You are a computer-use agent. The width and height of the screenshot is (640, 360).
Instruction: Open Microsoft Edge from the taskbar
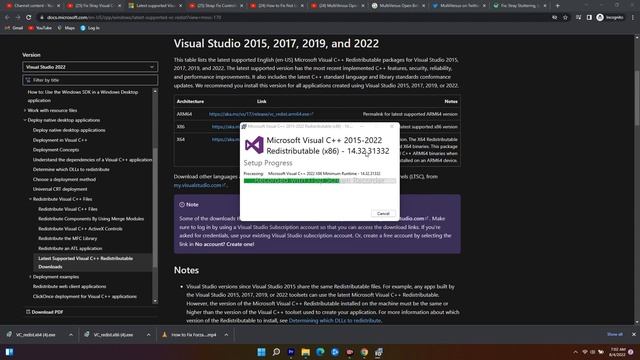pyautogui.click(x=320, y=352)
